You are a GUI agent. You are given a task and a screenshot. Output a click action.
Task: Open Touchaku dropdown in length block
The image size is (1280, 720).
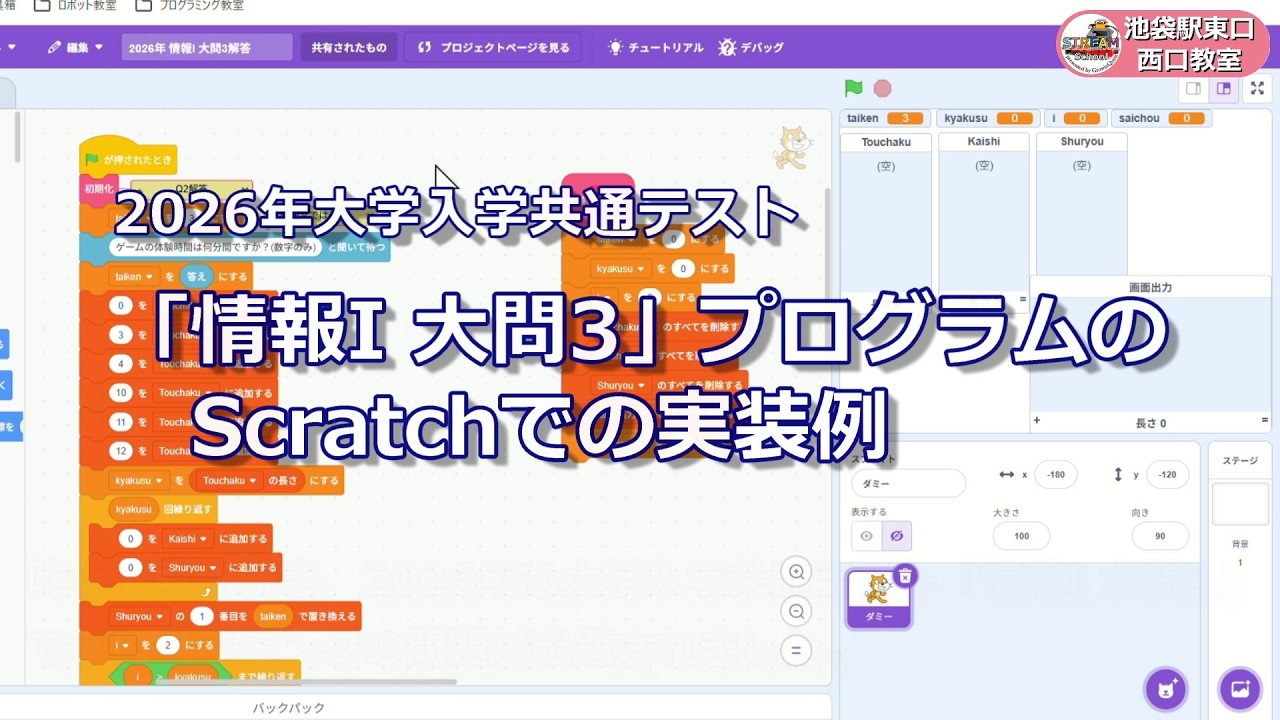tap(229, 480)
